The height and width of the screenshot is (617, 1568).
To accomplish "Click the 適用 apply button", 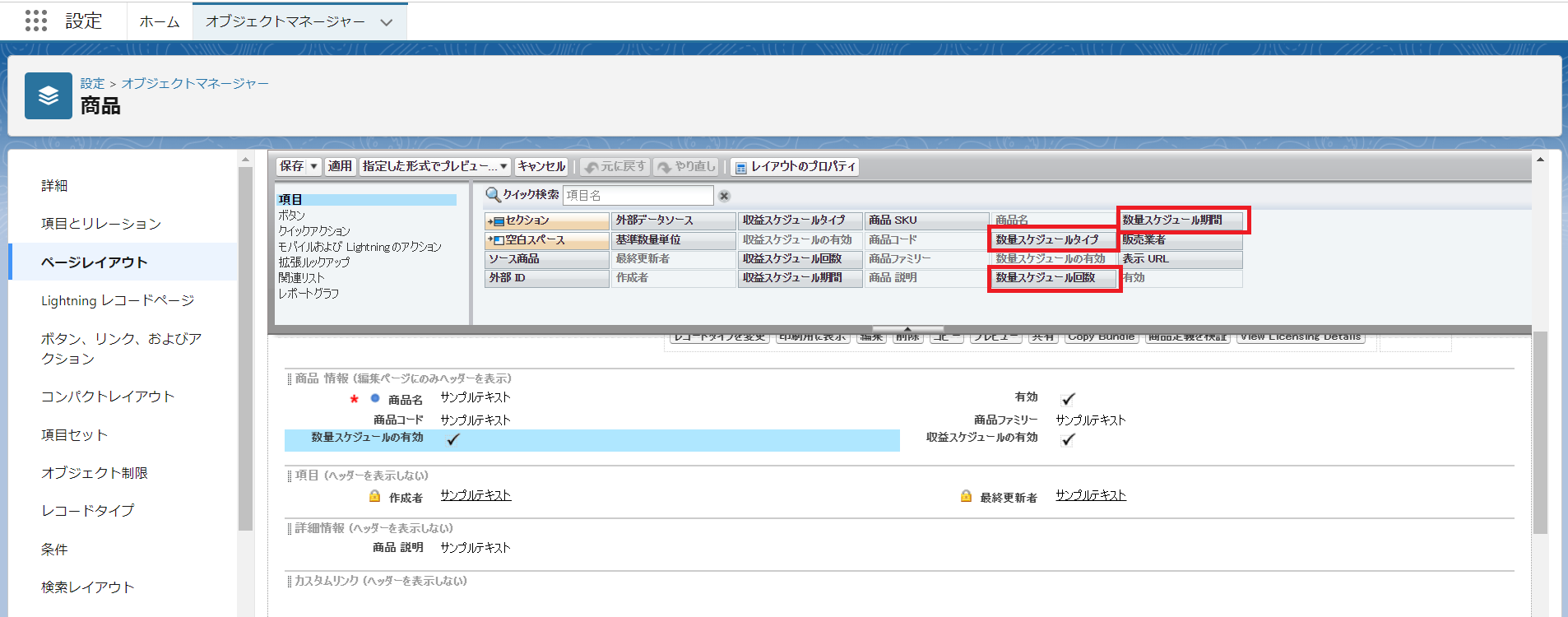I will [340, 167].
